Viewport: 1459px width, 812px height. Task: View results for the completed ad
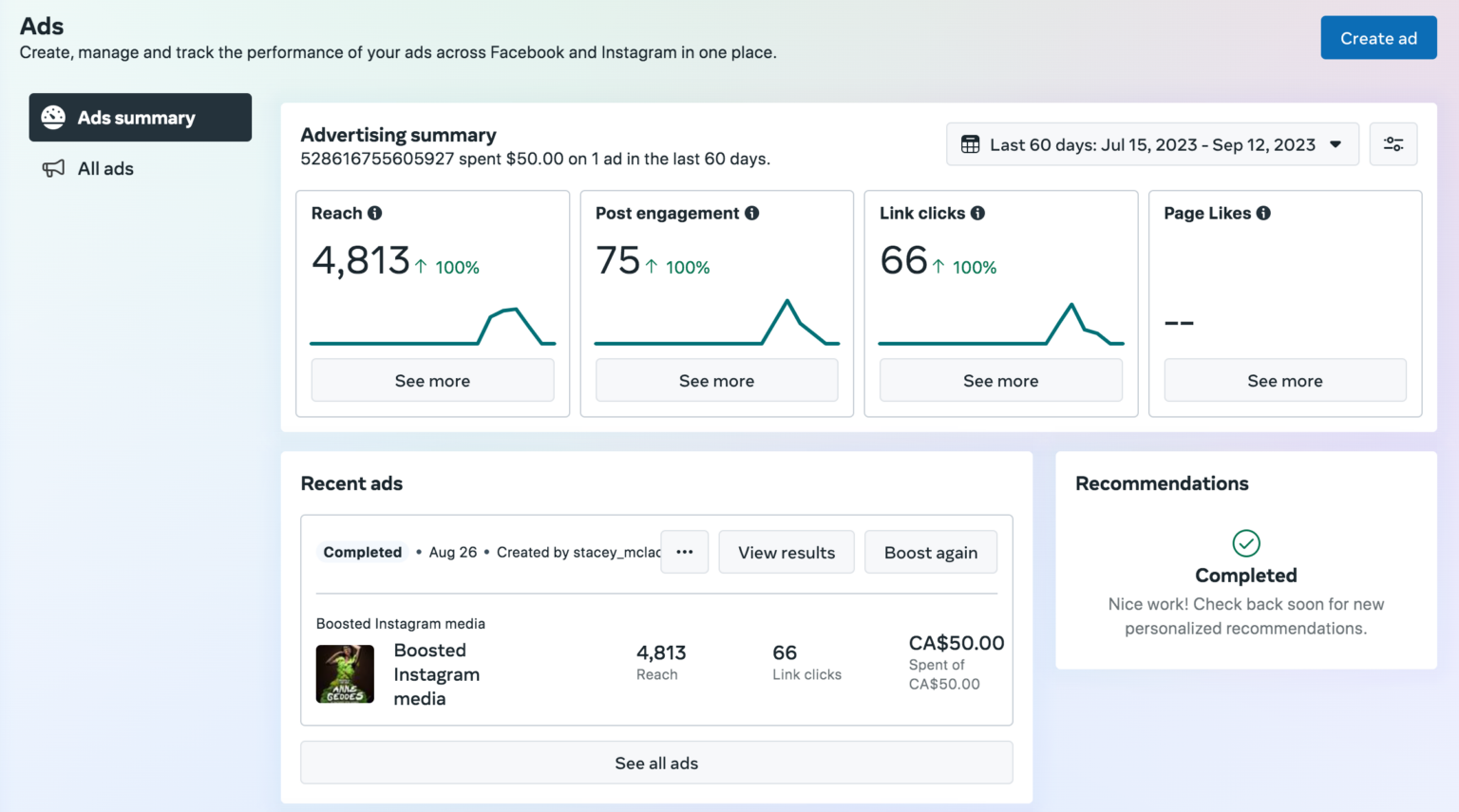point(786,552)
